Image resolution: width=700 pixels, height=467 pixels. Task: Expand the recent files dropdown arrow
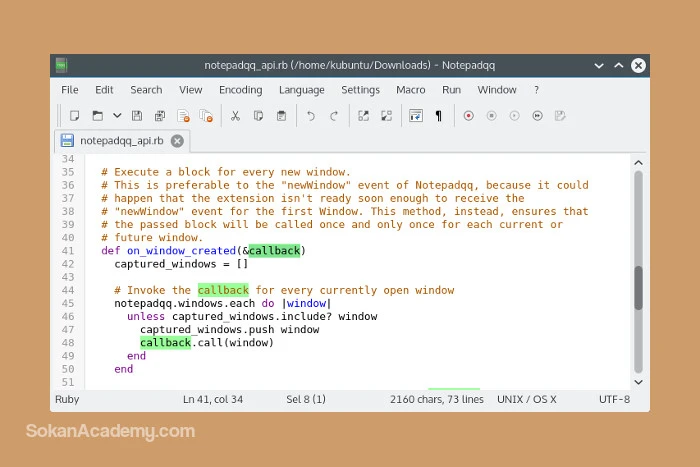tap(117, 116)
